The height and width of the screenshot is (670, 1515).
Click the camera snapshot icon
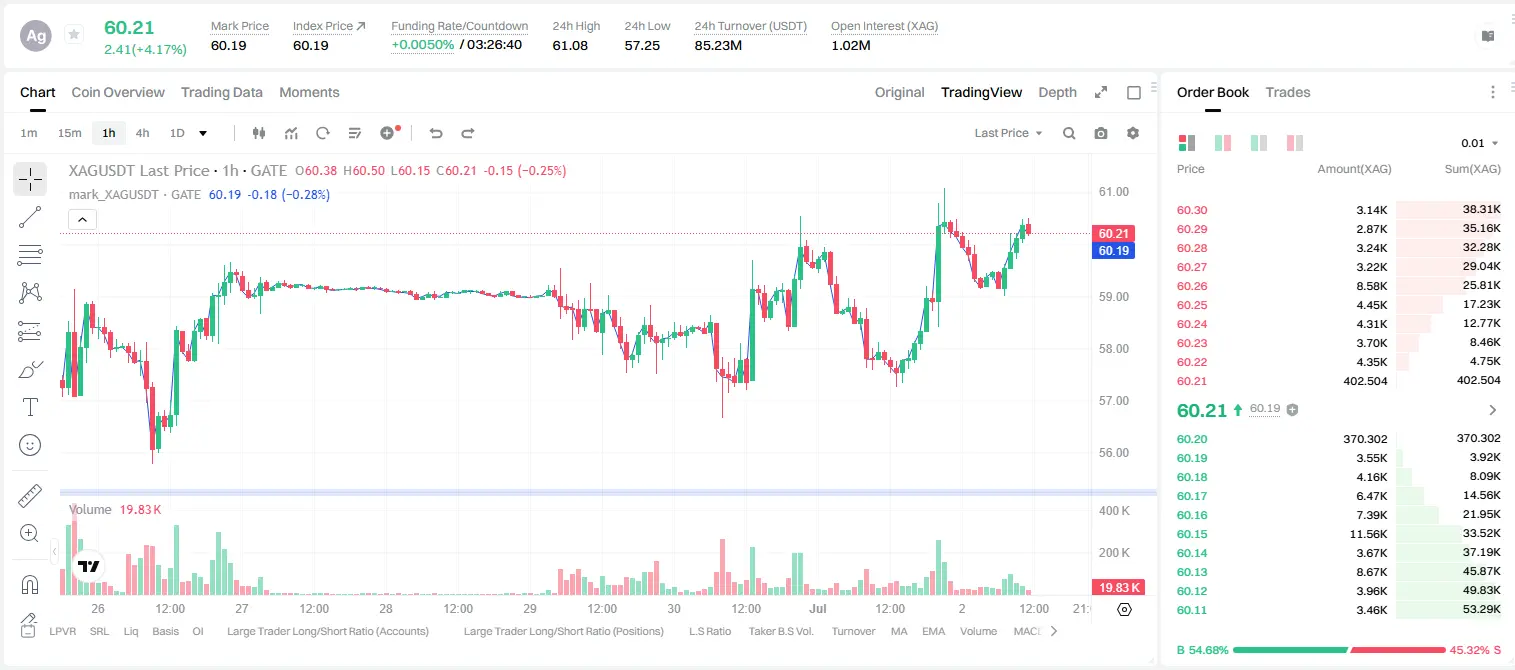[1101, 133]
